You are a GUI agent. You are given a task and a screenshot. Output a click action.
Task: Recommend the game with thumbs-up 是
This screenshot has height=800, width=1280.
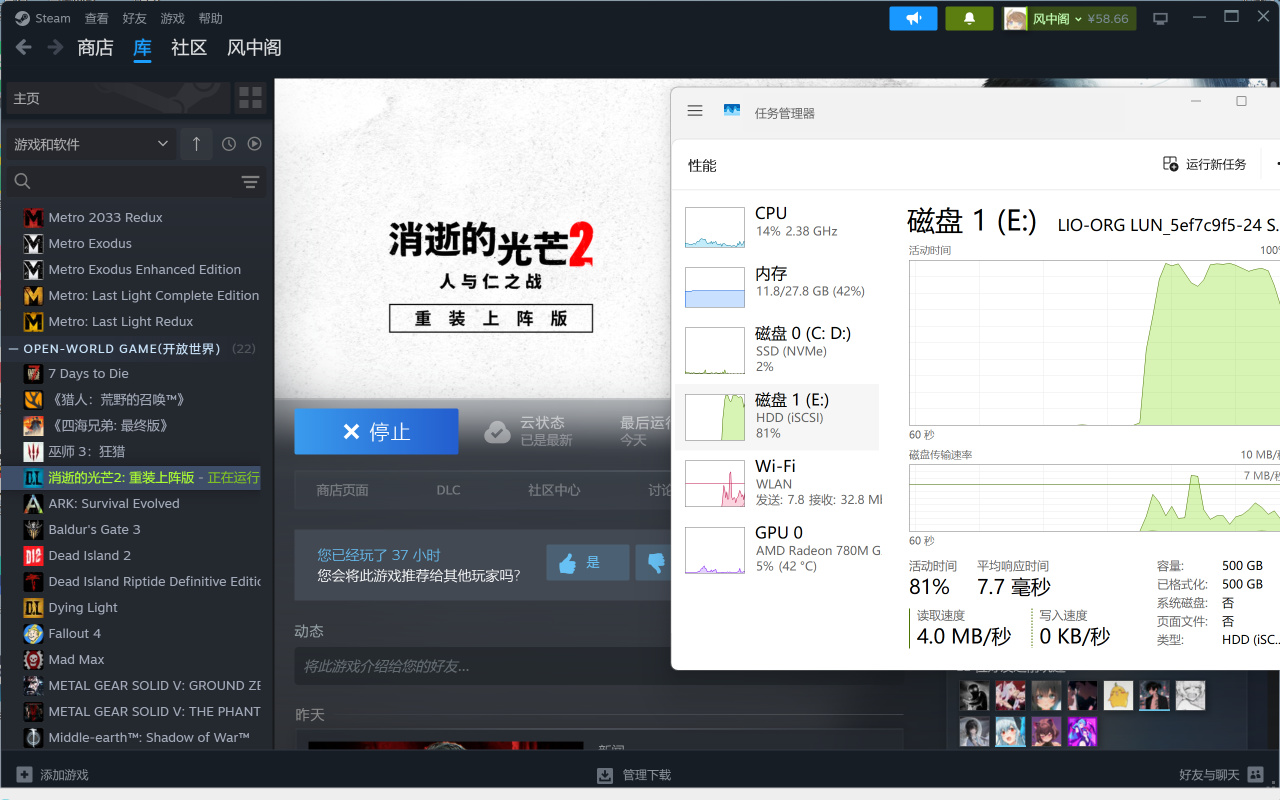click(587, 563)
